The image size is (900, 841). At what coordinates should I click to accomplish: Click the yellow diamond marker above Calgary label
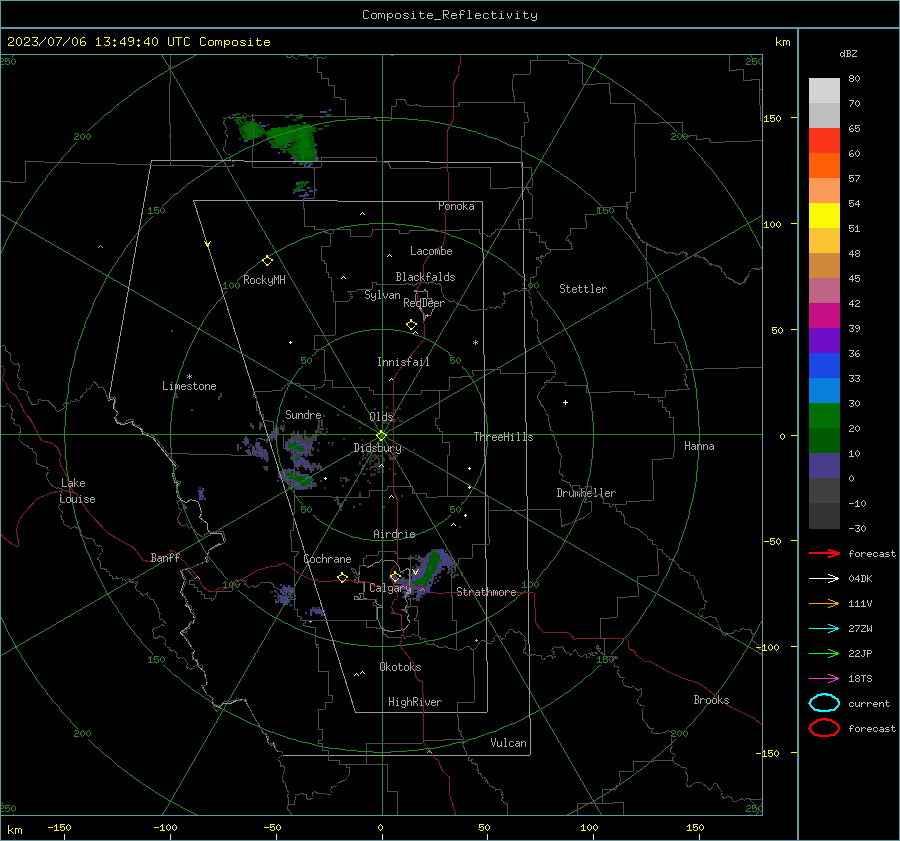(395, 576)
